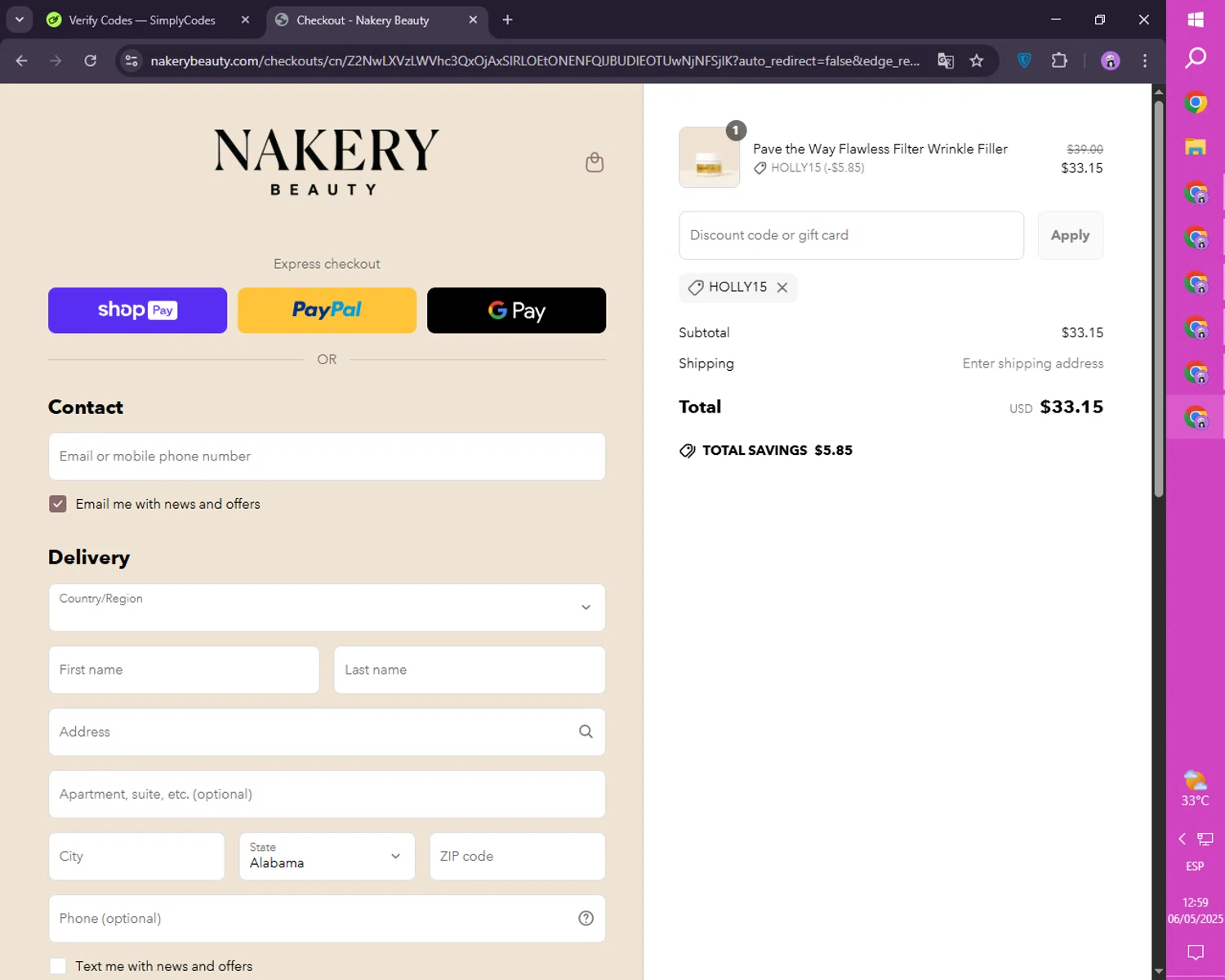This screenshot has width=1225, height=980.
Task: Open a new browser tab
Action: pyautogui.click(x=507, y=20)
